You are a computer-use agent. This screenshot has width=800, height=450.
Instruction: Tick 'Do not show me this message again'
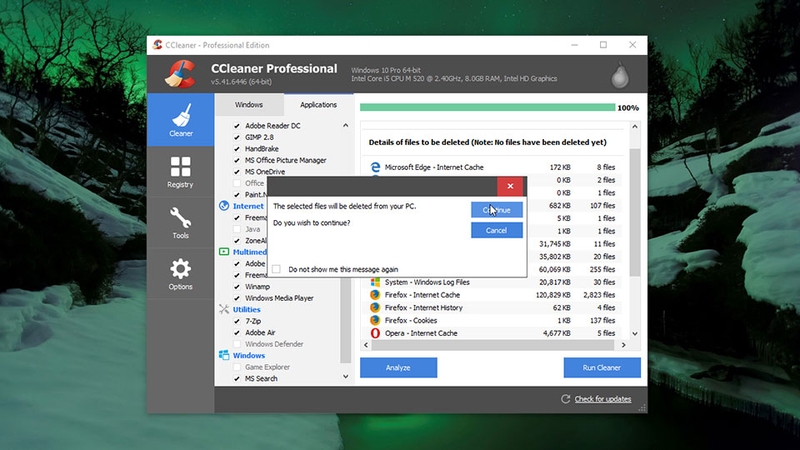tap(277, 269)
